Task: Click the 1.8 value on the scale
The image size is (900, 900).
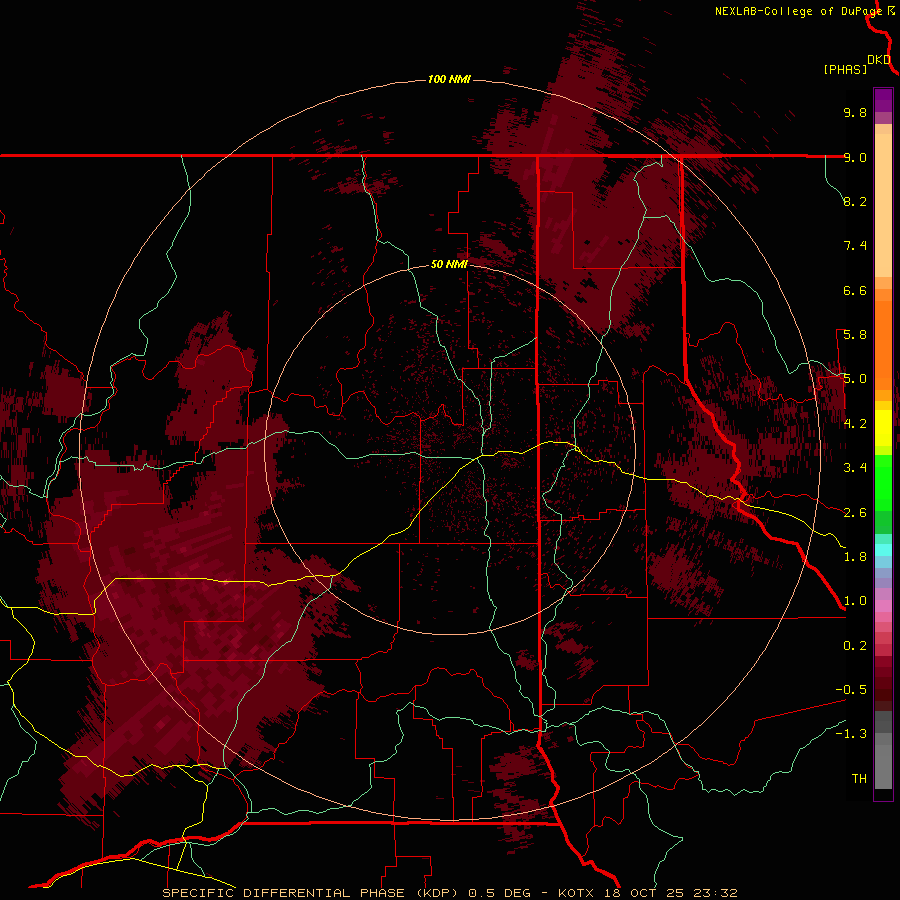Action: 855,557
